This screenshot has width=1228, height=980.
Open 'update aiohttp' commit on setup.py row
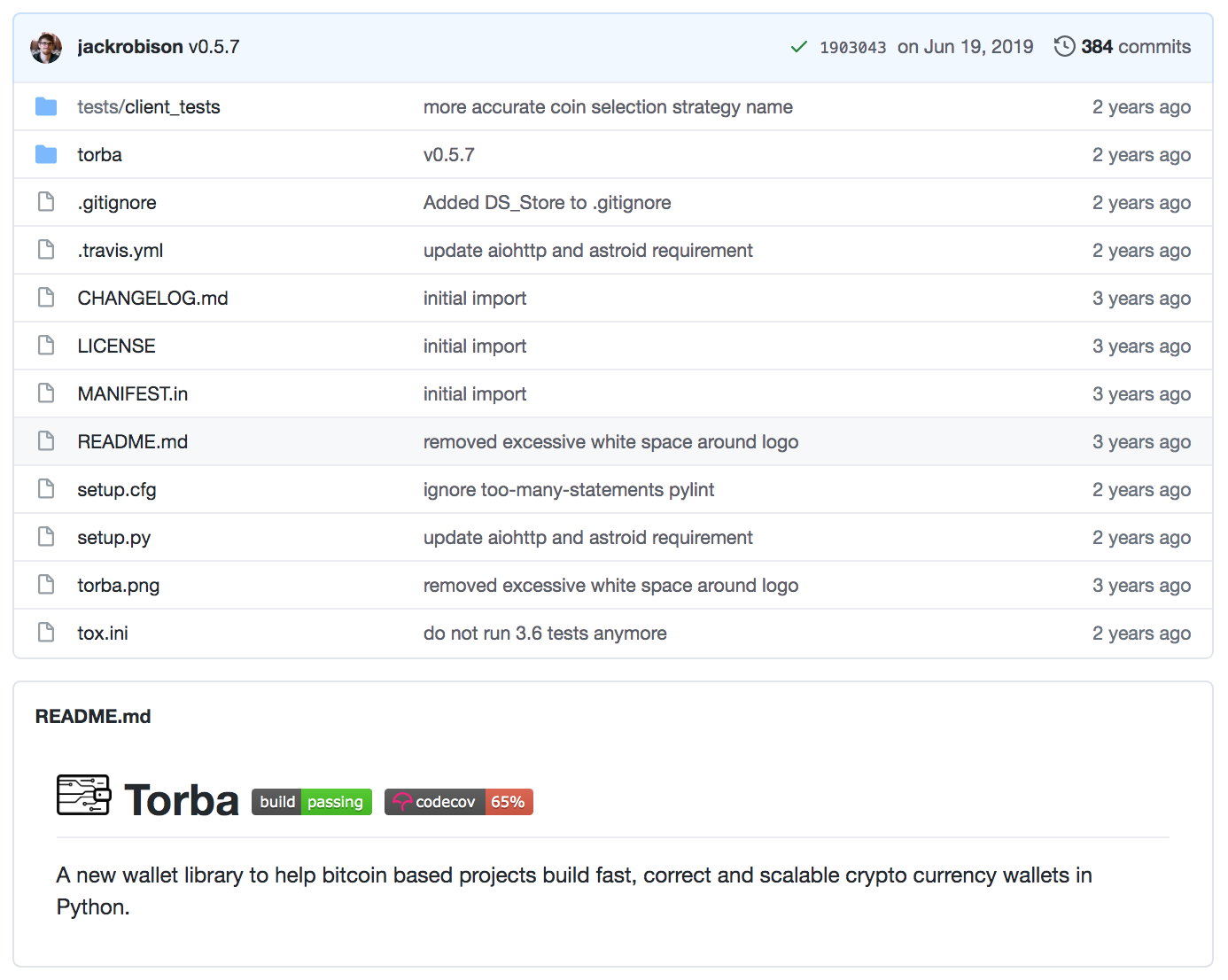(x=588, y=538)
